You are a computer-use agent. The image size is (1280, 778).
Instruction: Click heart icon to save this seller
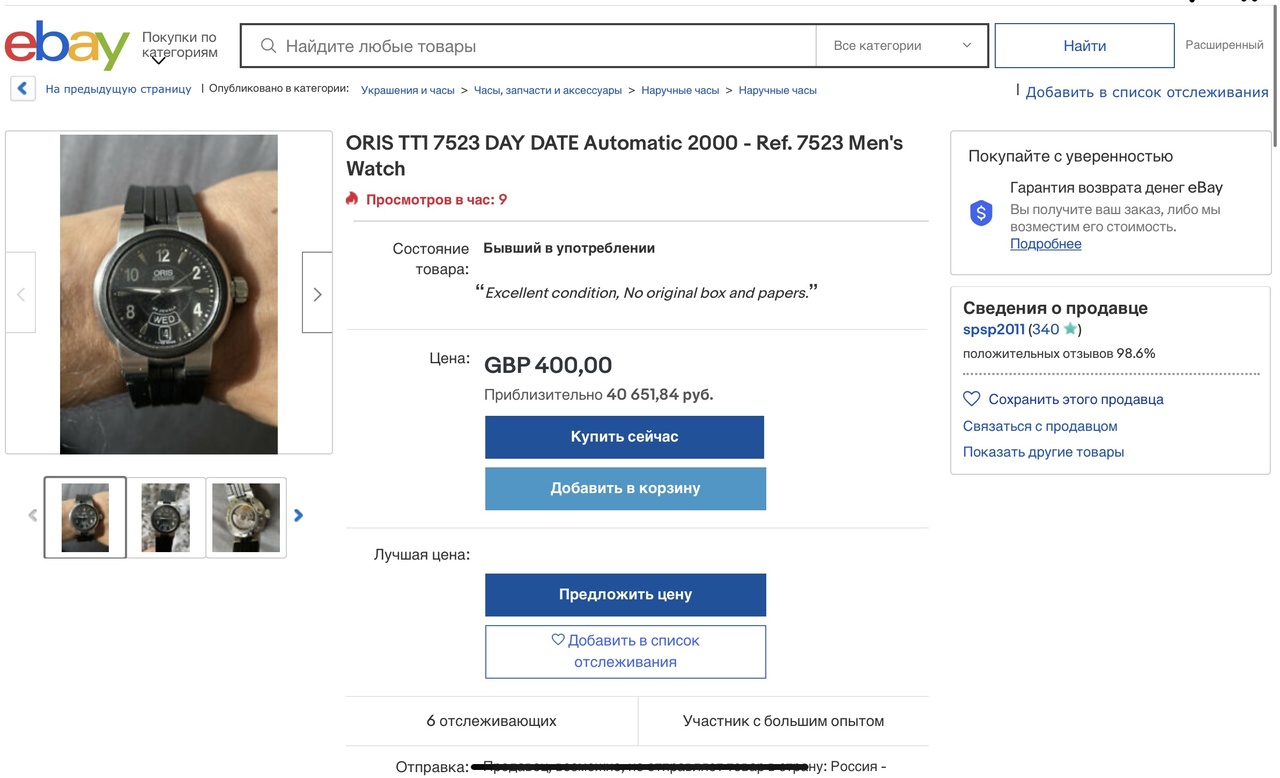pos(971,399)
